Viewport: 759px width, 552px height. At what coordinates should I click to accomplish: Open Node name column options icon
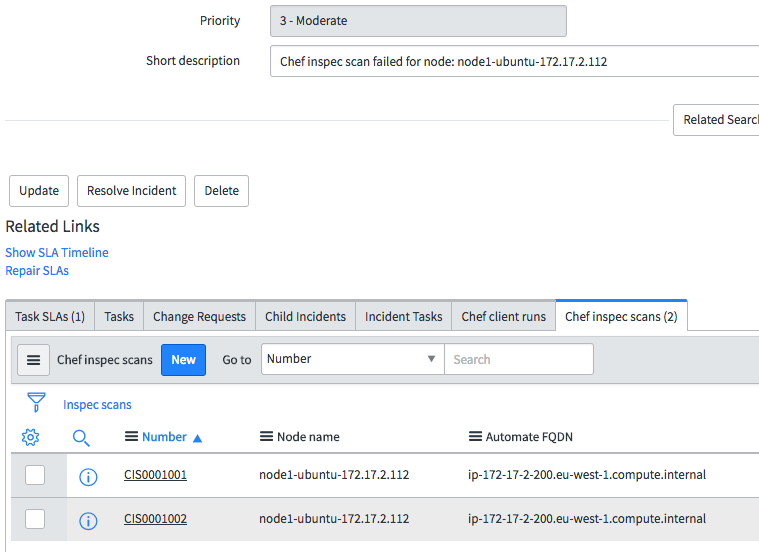click(x=266, y=436)
